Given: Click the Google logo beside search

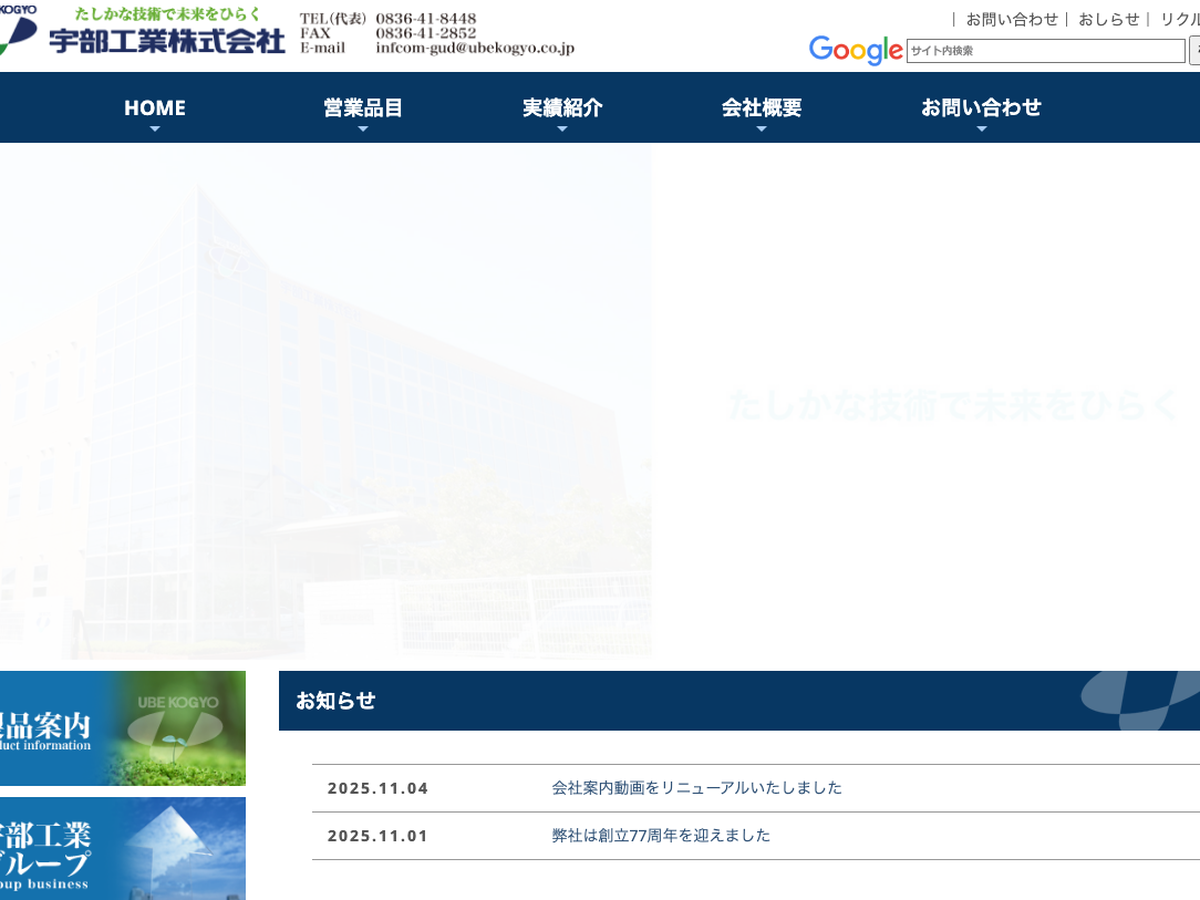Looking at the screenshot, I should click(855, 50).
